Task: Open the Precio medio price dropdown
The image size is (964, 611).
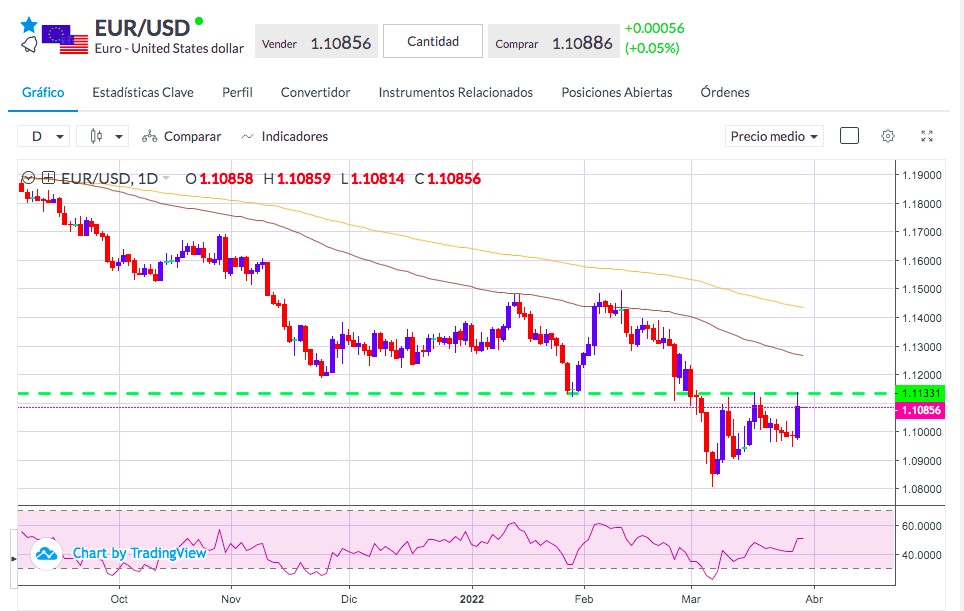Action: click(x=774, y=136)
